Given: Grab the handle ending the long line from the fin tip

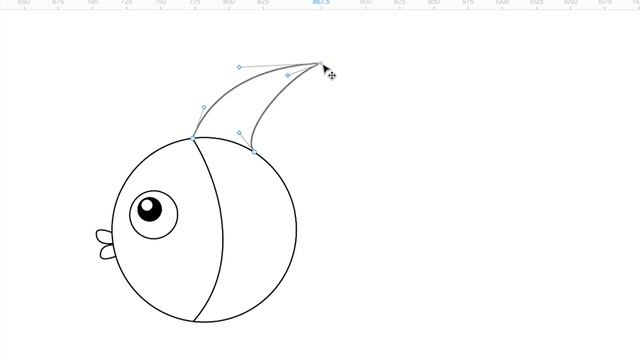Looking at the screenshot, I should 239,67.
